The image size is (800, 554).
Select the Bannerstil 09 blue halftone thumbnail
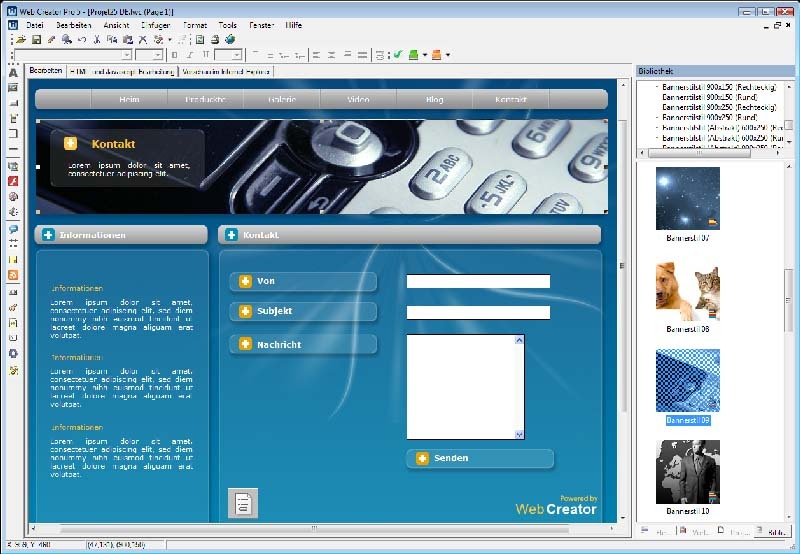click(x=688, y=381)
